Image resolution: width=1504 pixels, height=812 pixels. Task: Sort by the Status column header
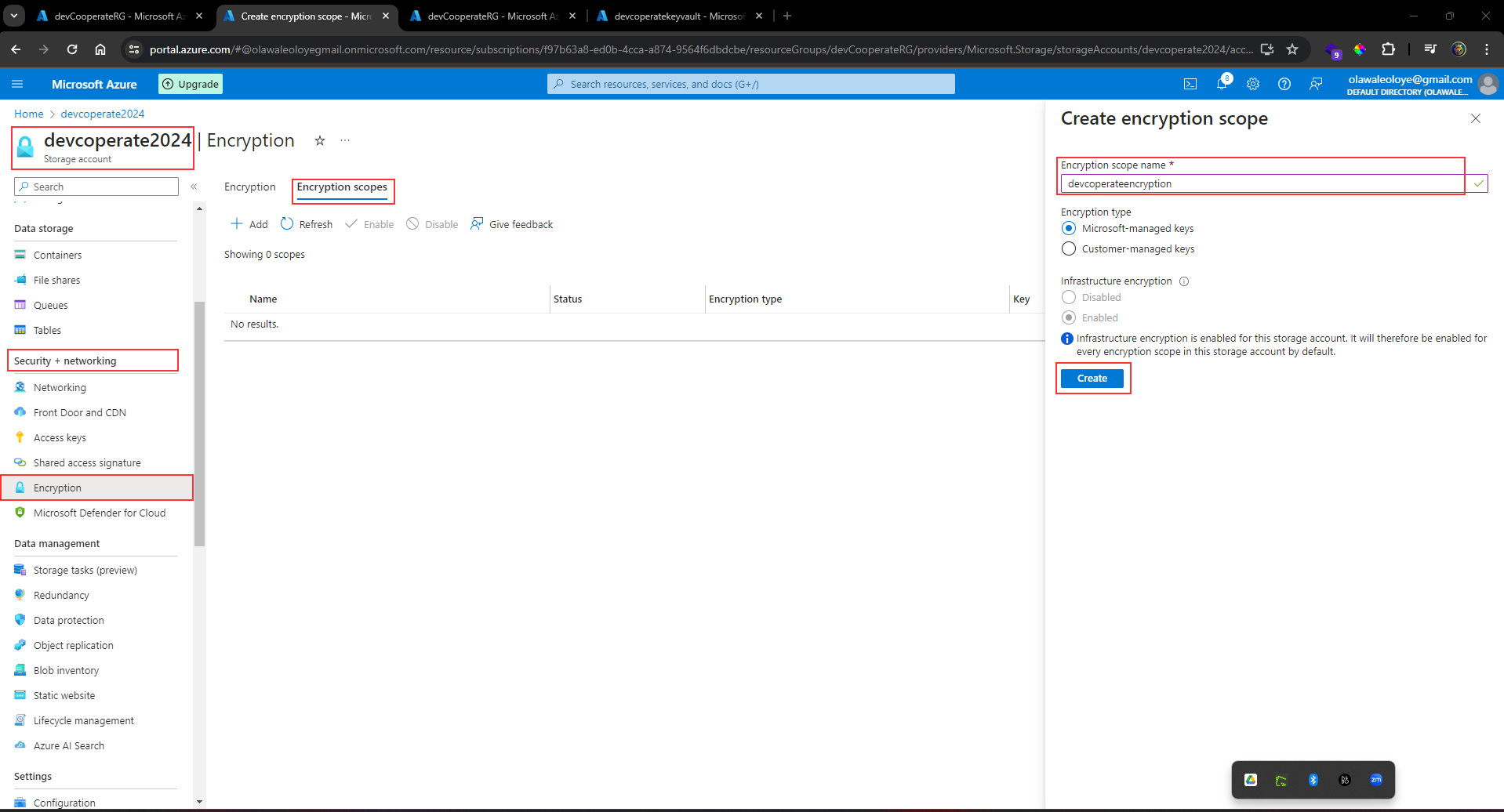568,299
